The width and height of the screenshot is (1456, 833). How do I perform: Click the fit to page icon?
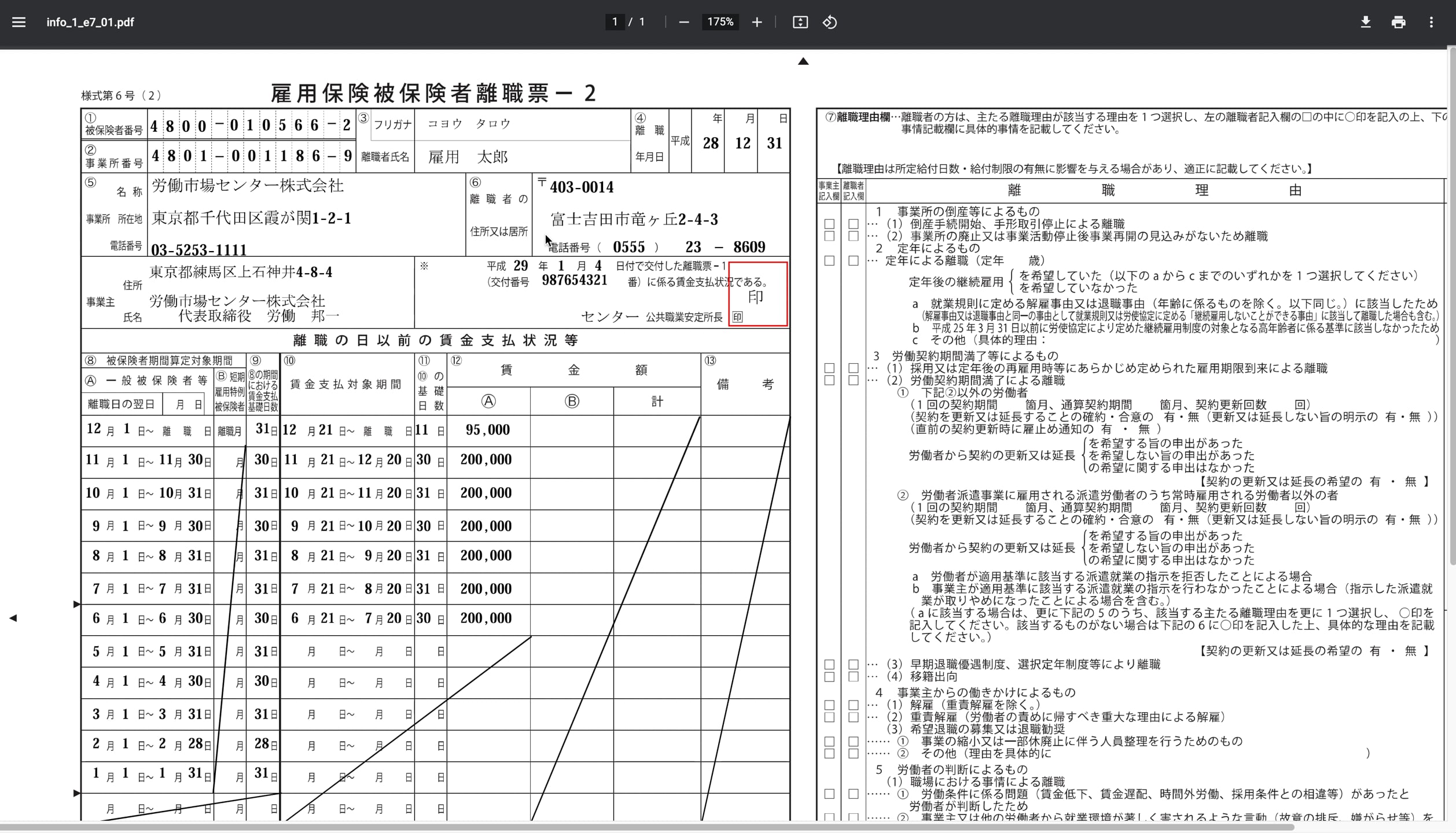pyautogui.click(x=800, y=22)
